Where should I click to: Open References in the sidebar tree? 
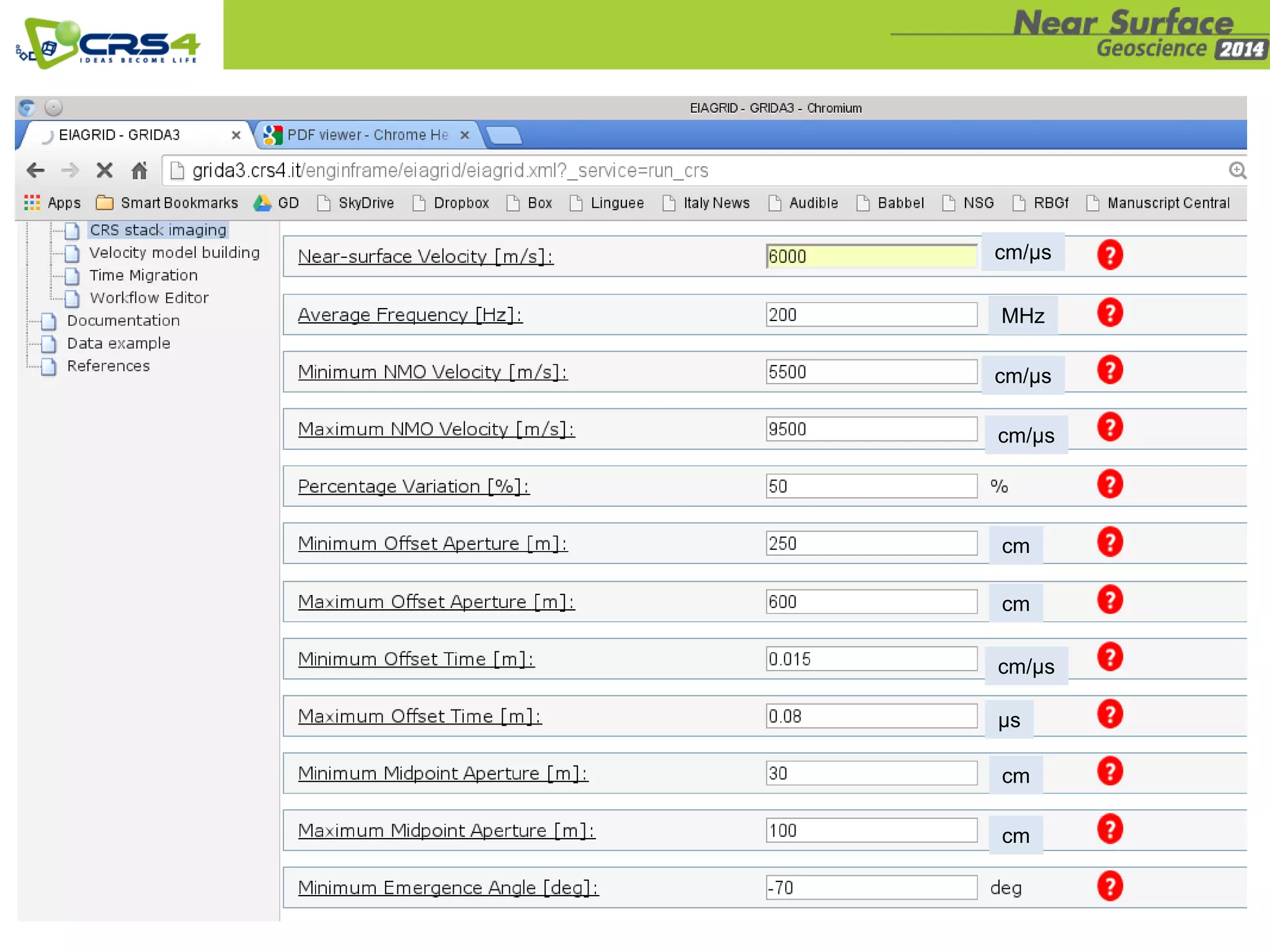109,366
